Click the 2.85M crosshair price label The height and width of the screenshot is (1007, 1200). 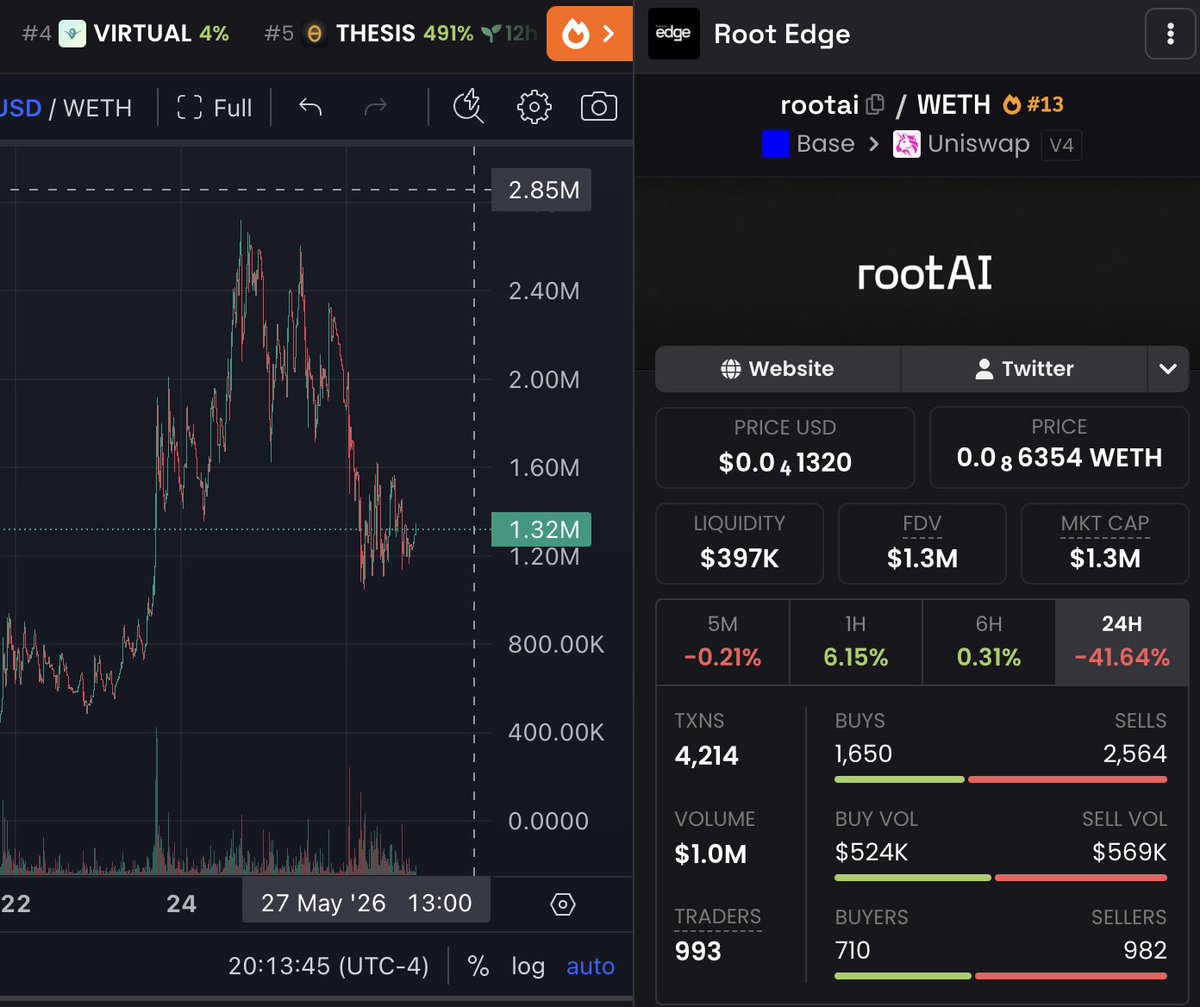[542, 190]
